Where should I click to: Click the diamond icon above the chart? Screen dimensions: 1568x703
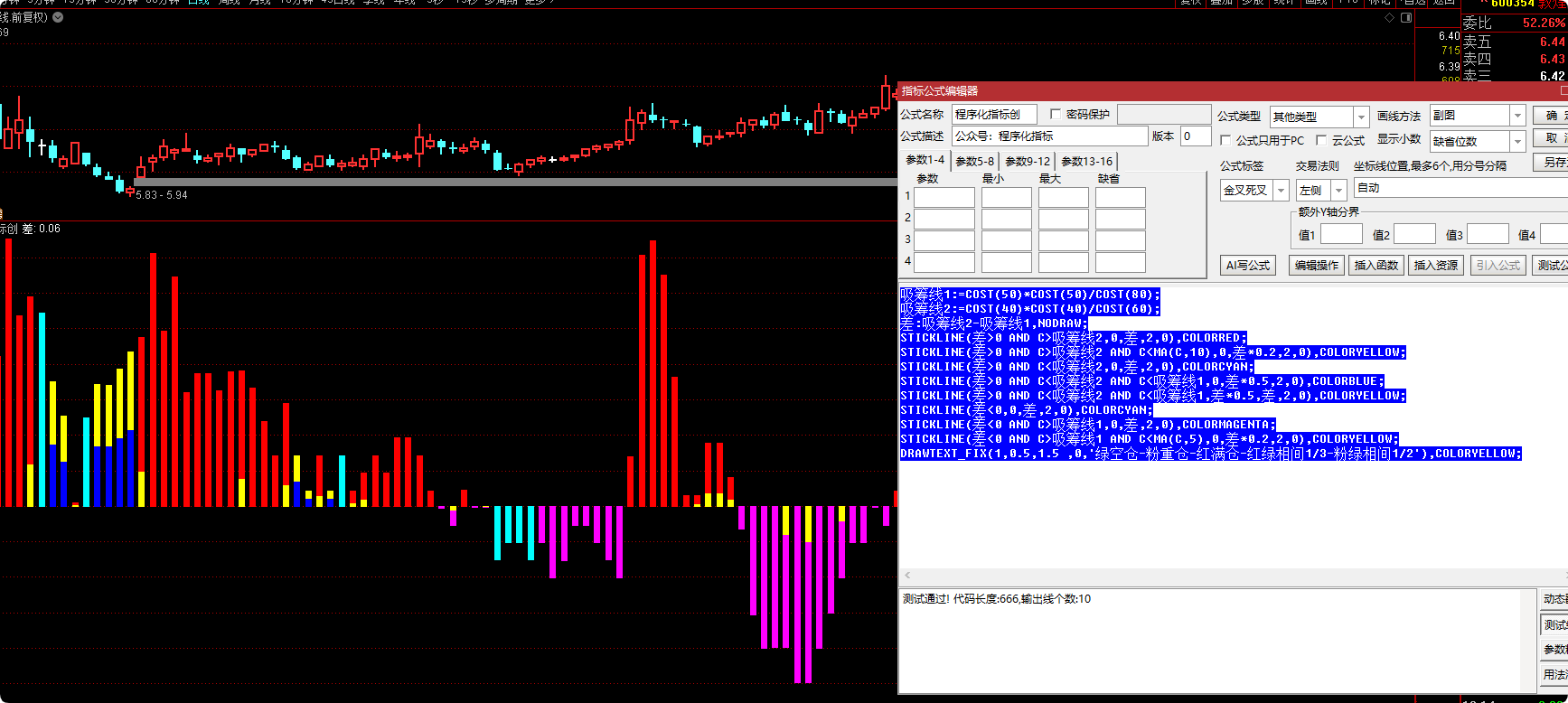(x=1389, y=17)
